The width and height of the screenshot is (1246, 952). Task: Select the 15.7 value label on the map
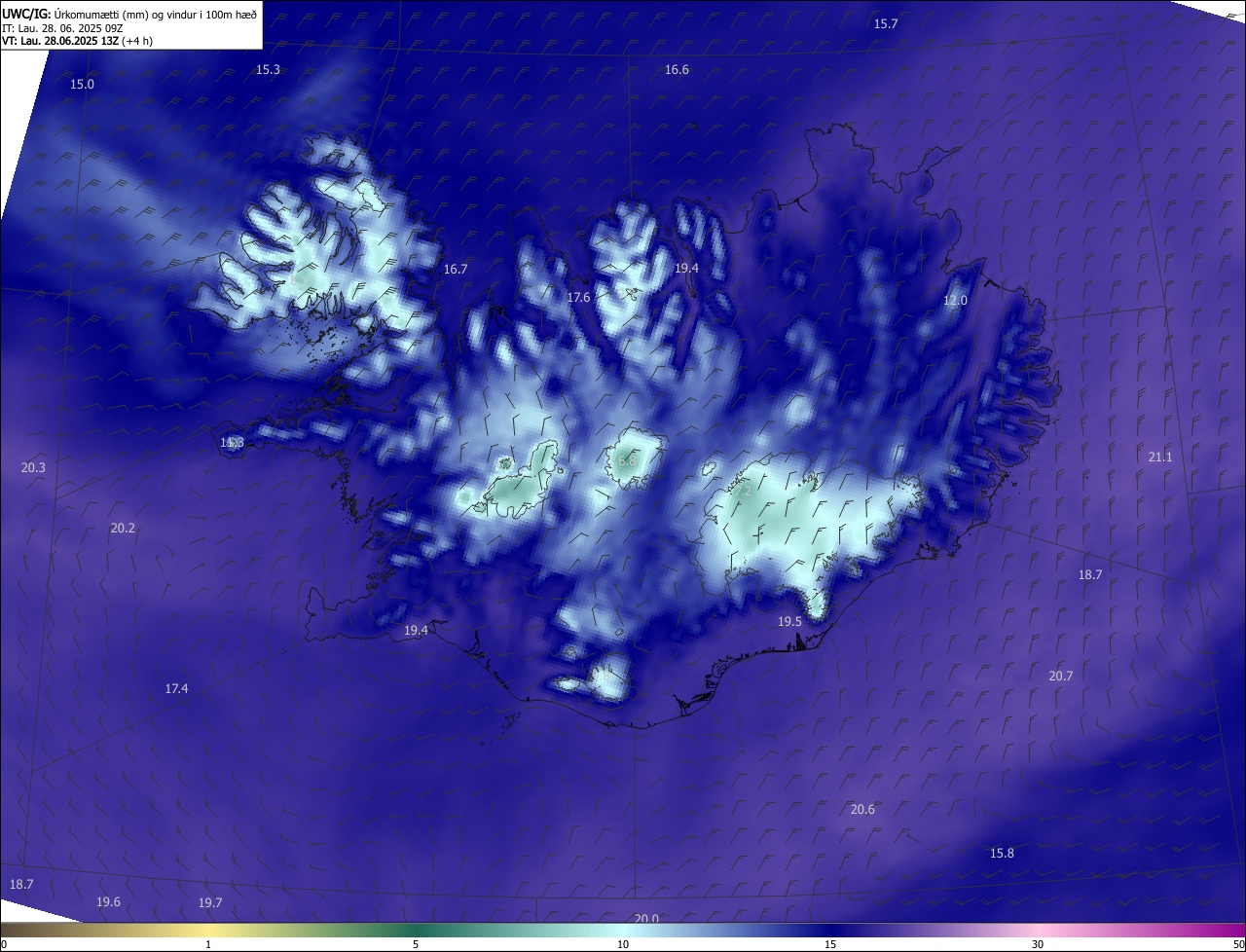(x=886, y=24)
